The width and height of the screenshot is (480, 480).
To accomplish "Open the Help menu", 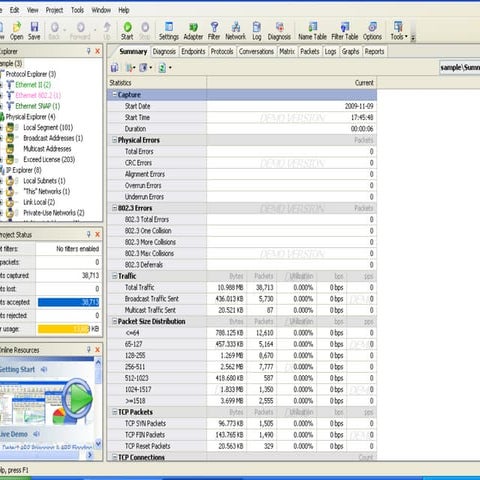I will (x=124, y=10).
